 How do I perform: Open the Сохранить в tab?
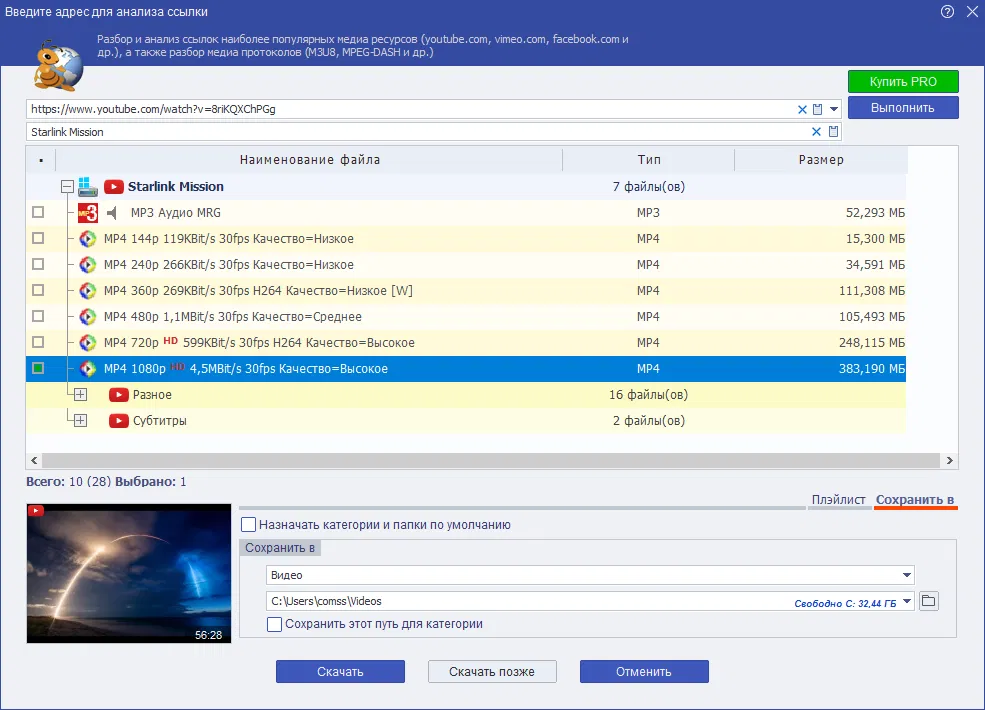(x=915, y=502)
